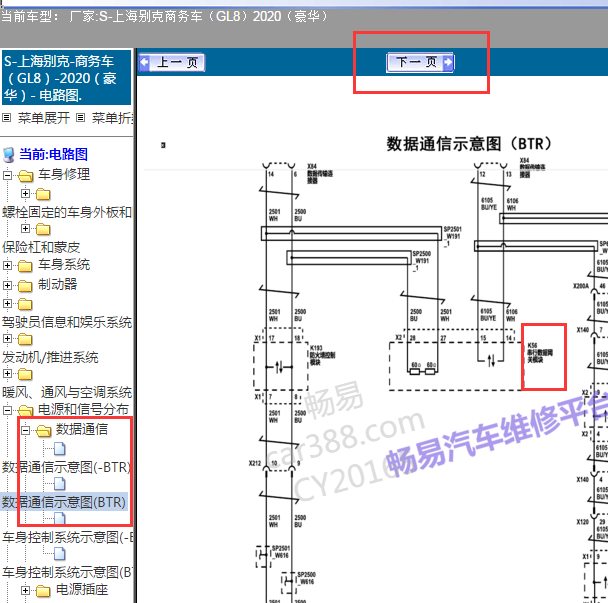Click the 菜单展开 expand-menu link
Screen dimensions: 608x603
(x=44, y=118)
